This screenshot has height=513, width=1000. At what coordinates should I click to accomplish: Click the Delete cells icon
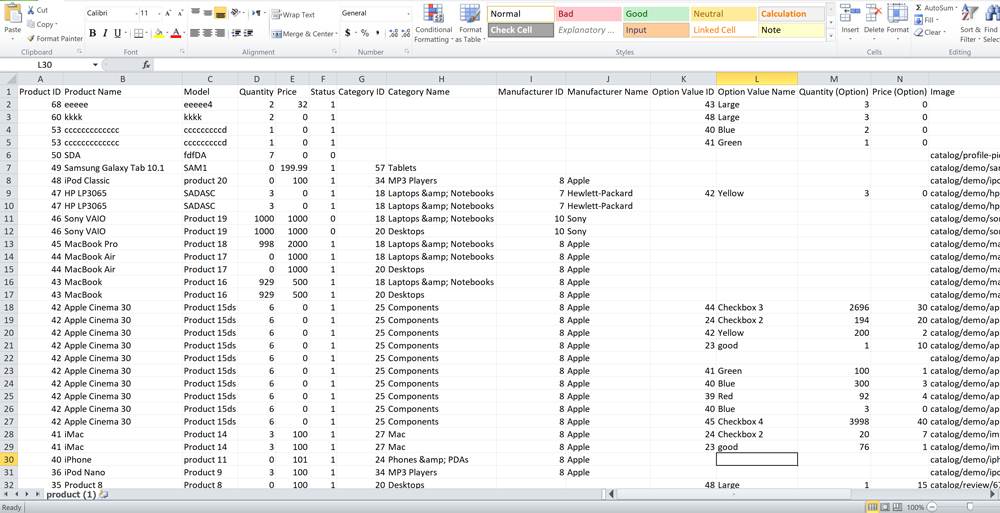click(x=873, y=14)
